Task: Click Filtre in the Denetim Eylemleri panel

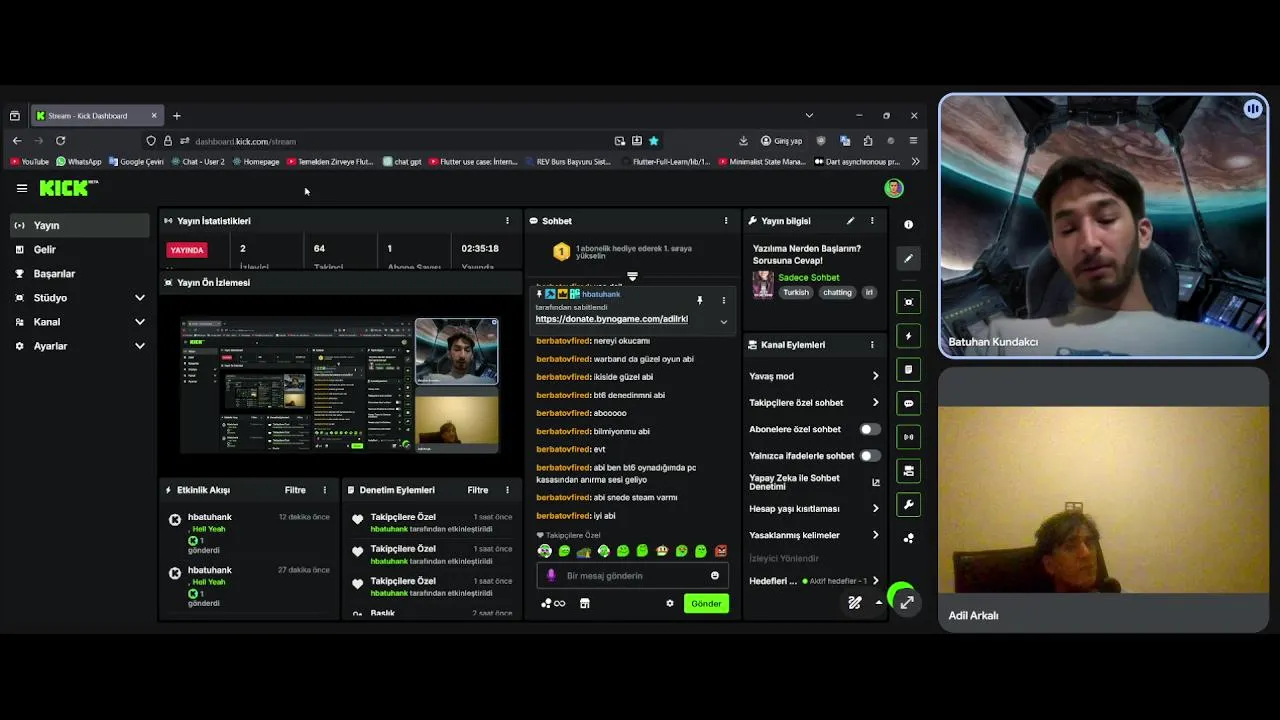Action: [478, 490]
